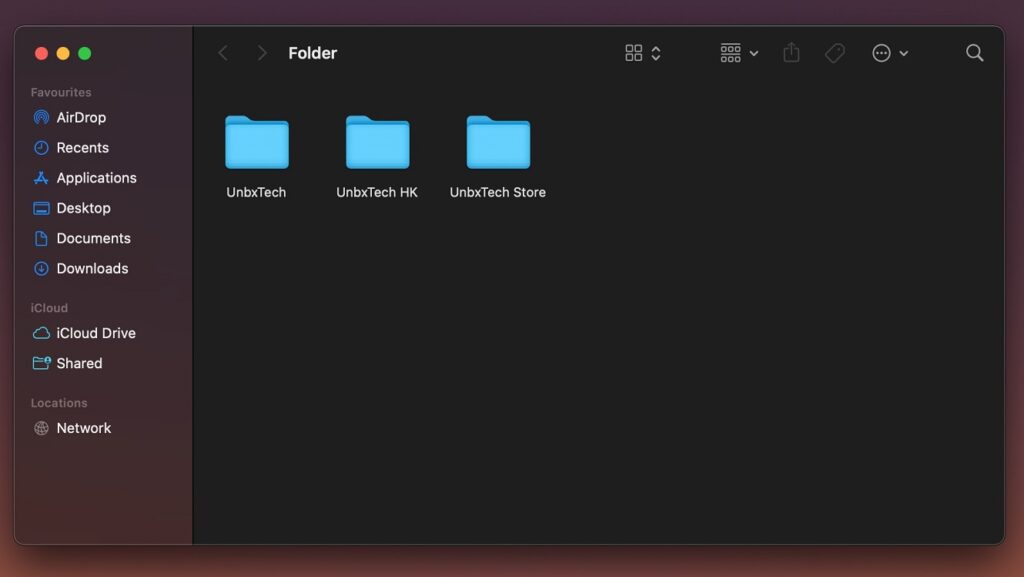Screen dimensions: 1024x577
Task: Open the chevron next to the ellipsis icon
Action: pyautogui.click(x=905, y=53)
